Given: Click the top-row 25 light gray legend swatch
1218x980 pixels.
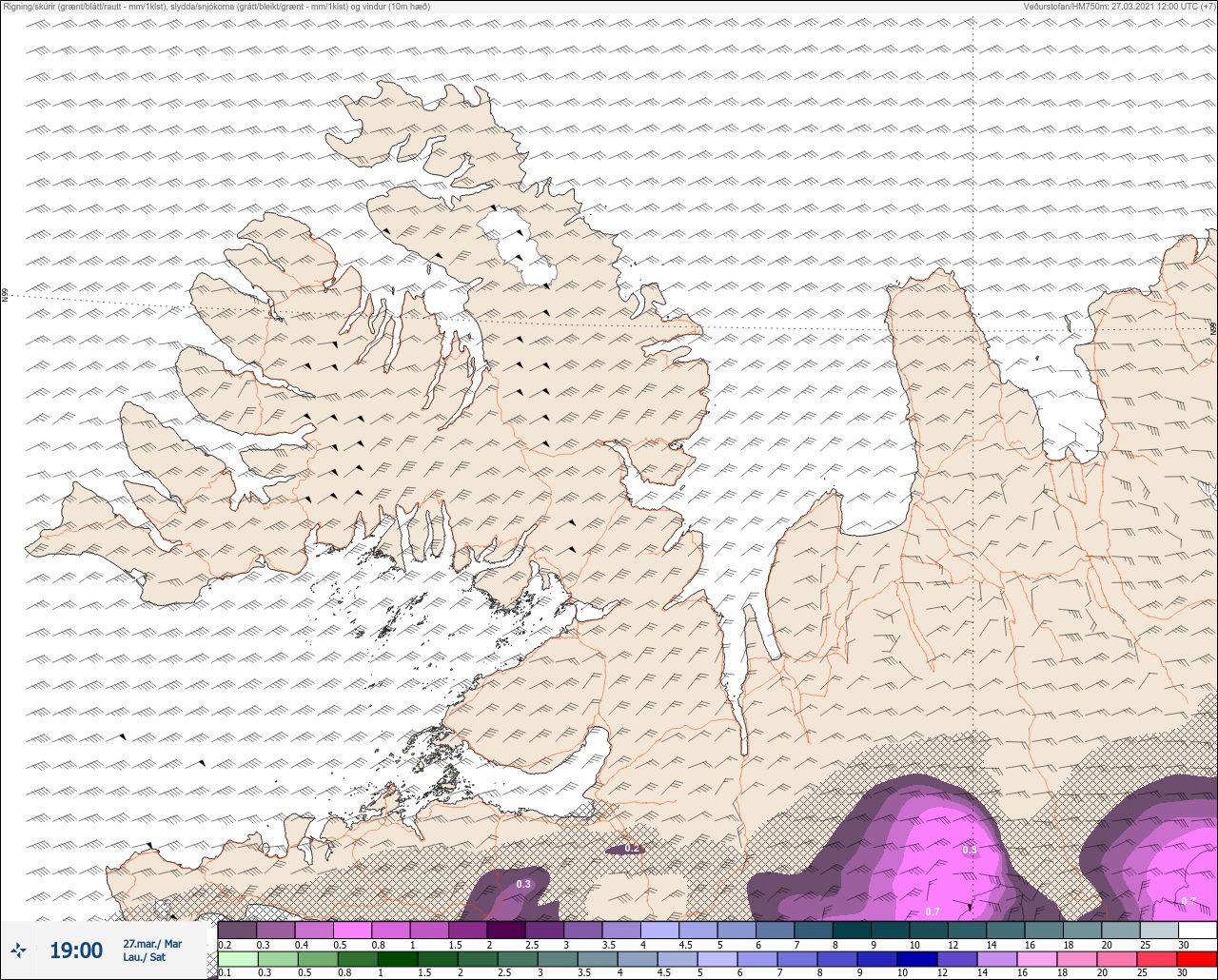Looking at the screenshot, I should (x=1159, y=930).
